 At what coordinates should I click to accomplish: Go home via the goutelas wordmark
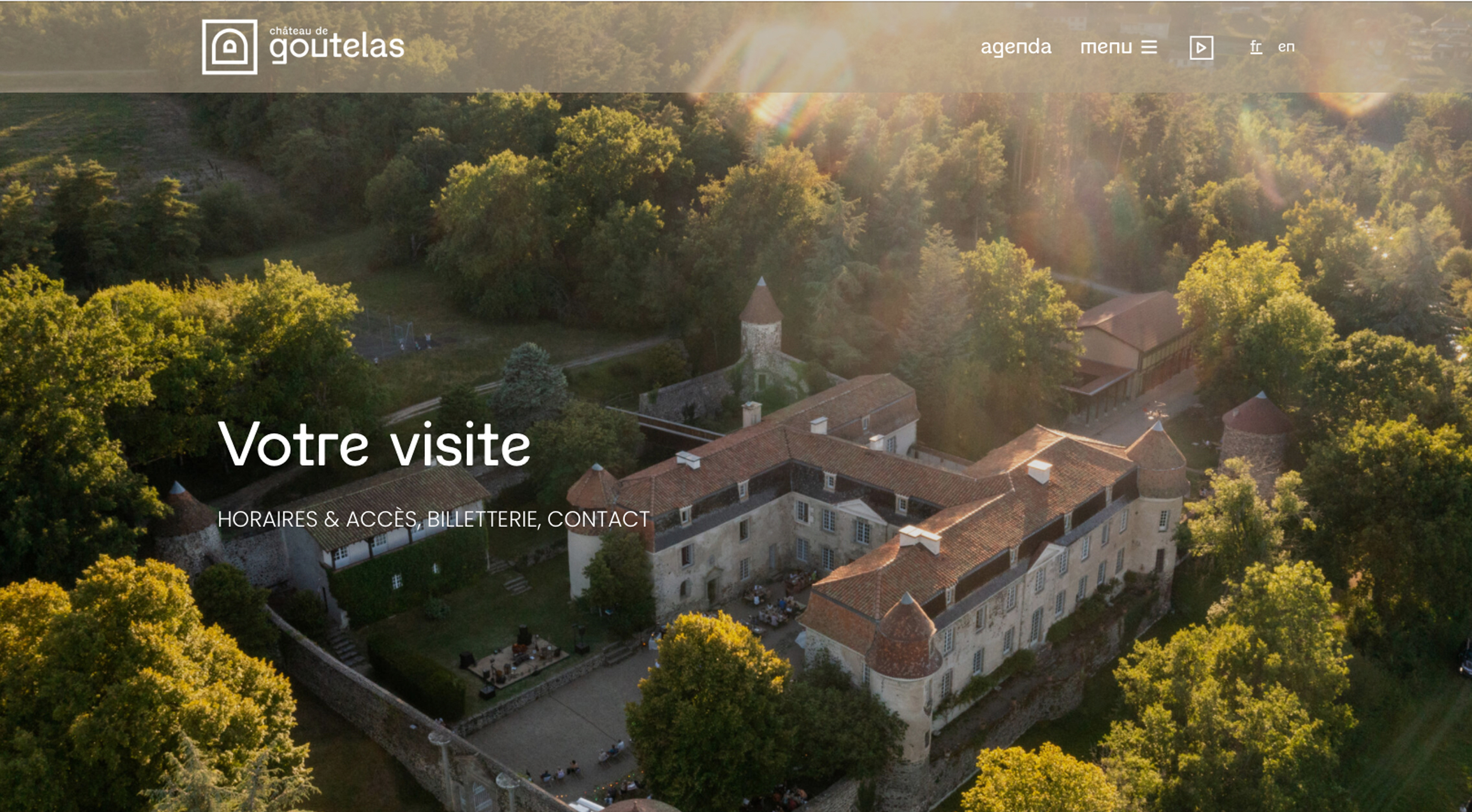click(337, 48)
